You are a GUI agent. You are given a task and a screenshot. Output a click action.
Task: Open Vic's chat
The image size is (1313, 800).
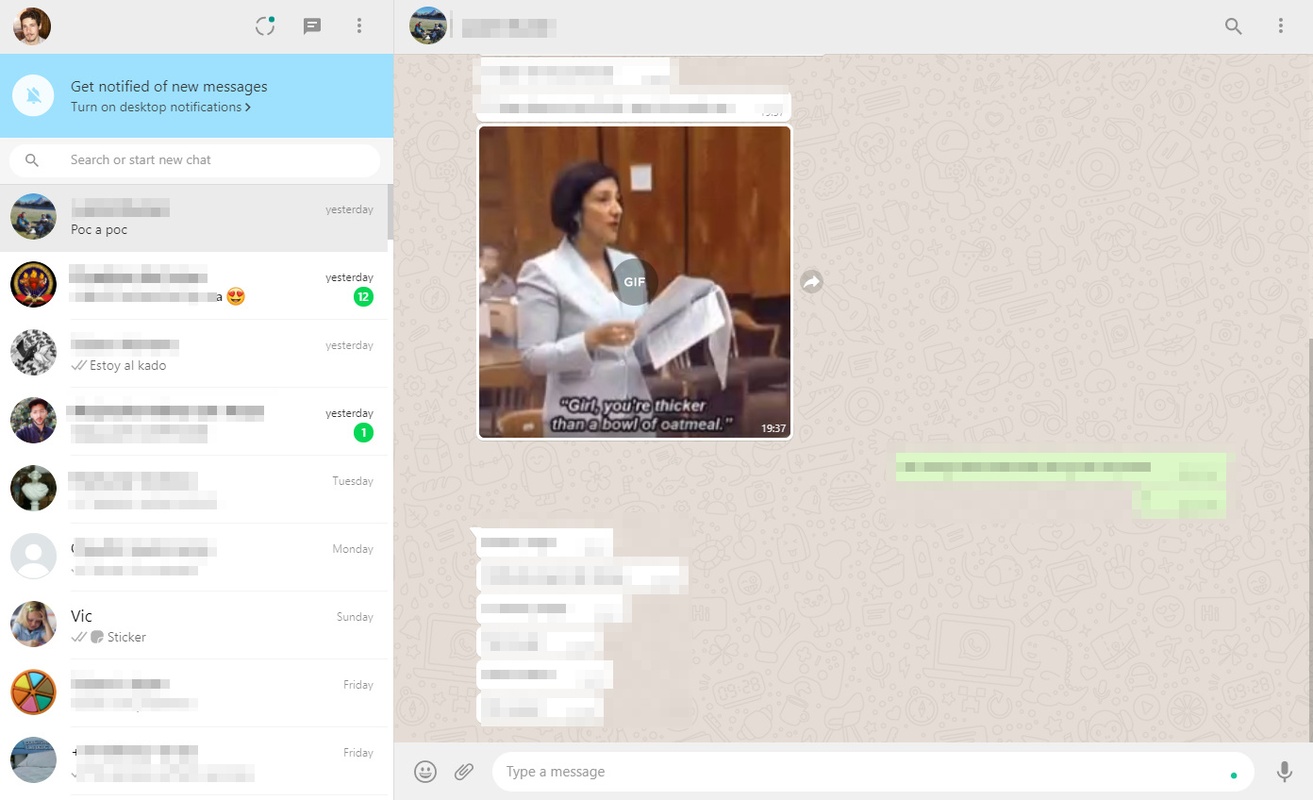[195, 625]
